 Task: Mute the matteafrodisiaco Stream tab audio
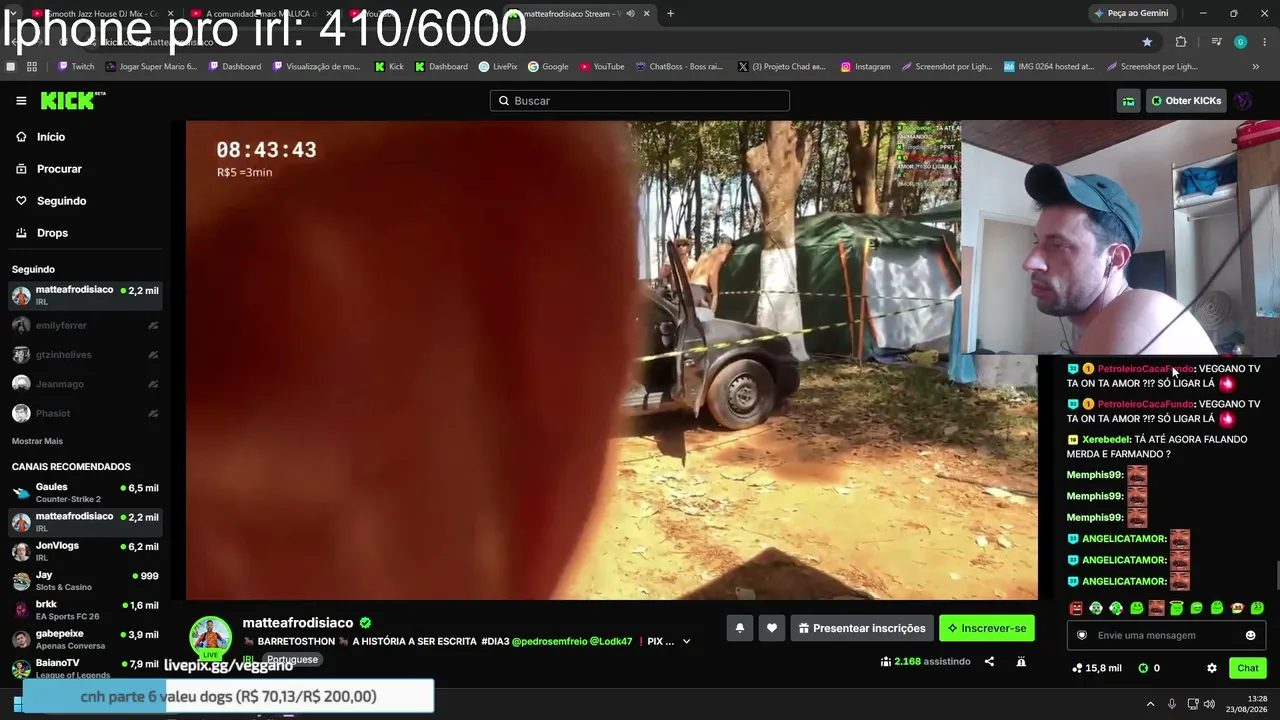point(630,13)
